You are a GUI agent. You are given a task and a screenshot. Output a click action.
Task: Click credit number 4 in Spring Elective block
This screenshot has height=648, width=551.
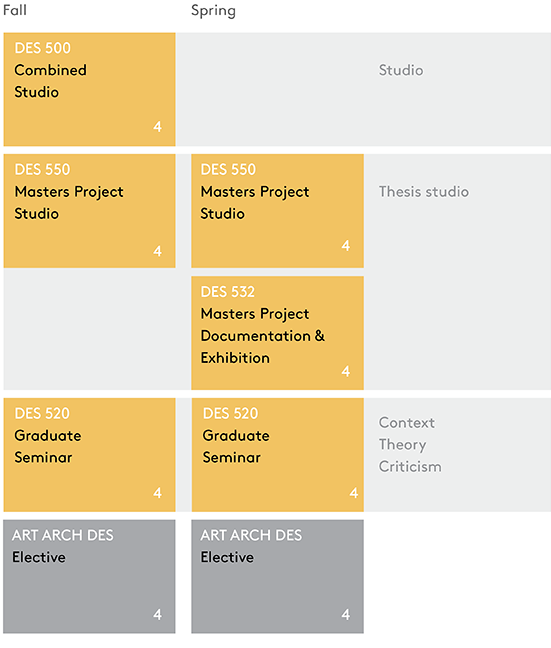pyautogui.click(x=346, y=615)
